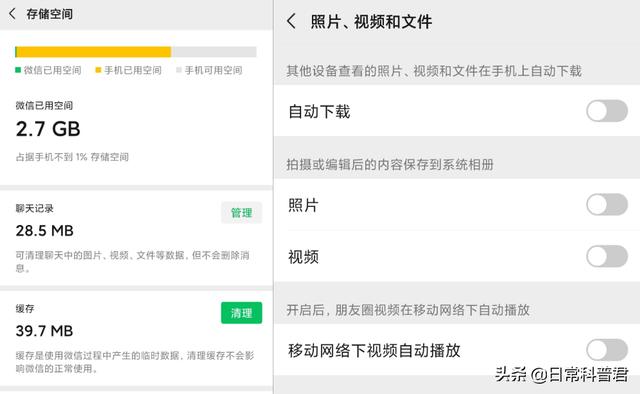This screenshot has width=640, height=394.
Task: Enable the 照片 save-to-album switch
Action: click(607, 205)
